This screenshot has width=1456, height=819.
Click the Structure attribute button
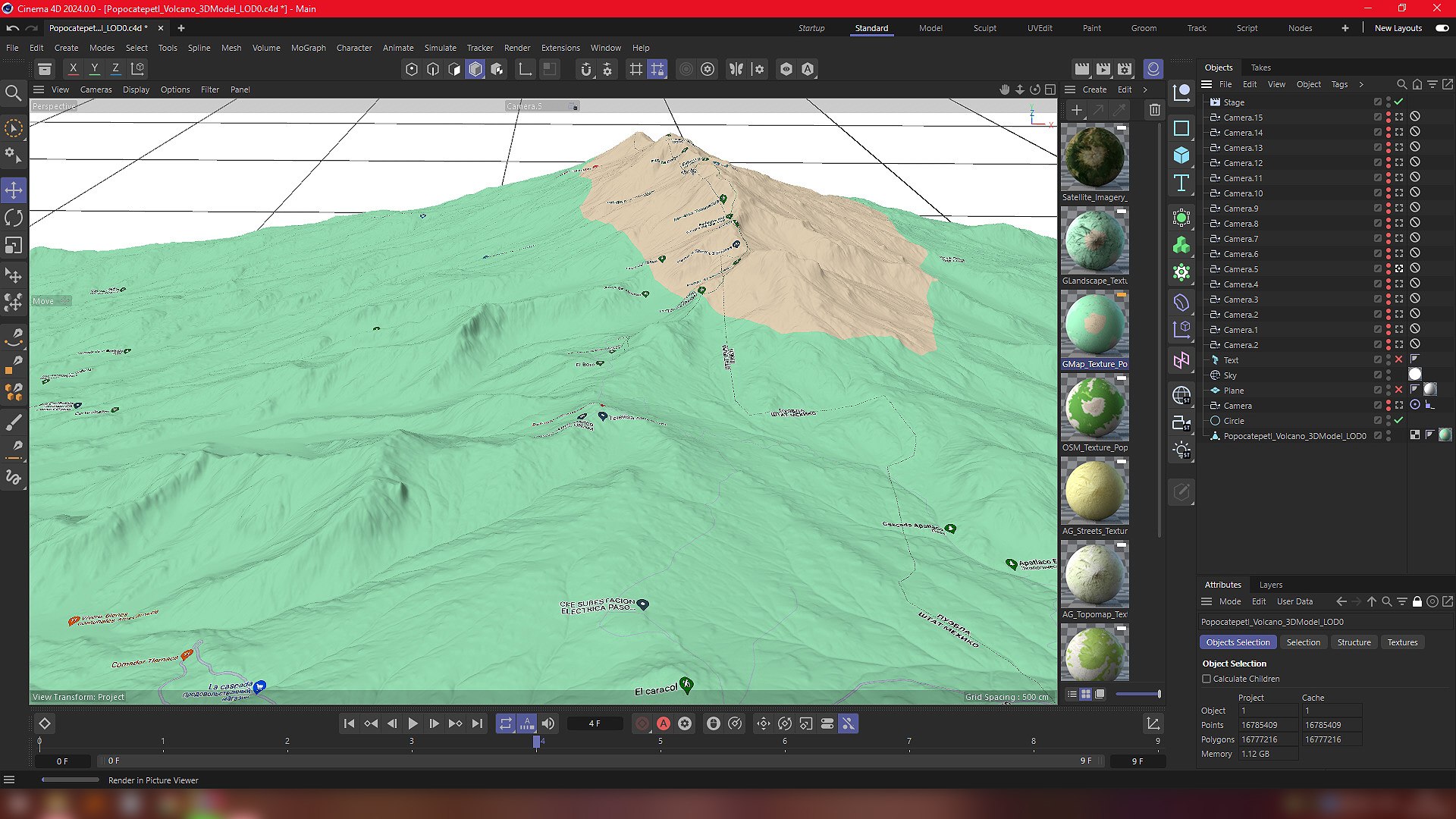[1354, 642]
